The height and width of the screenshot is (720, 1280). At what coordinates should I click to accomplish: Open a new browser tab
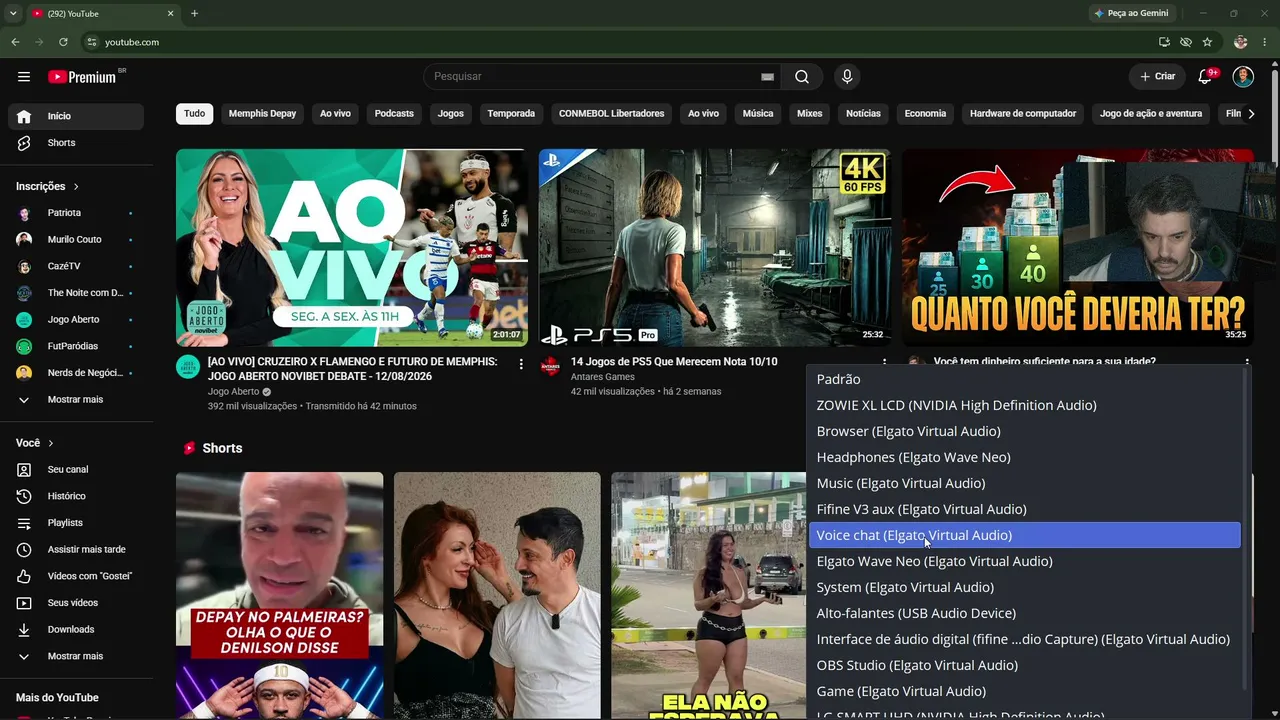(194, 13)
